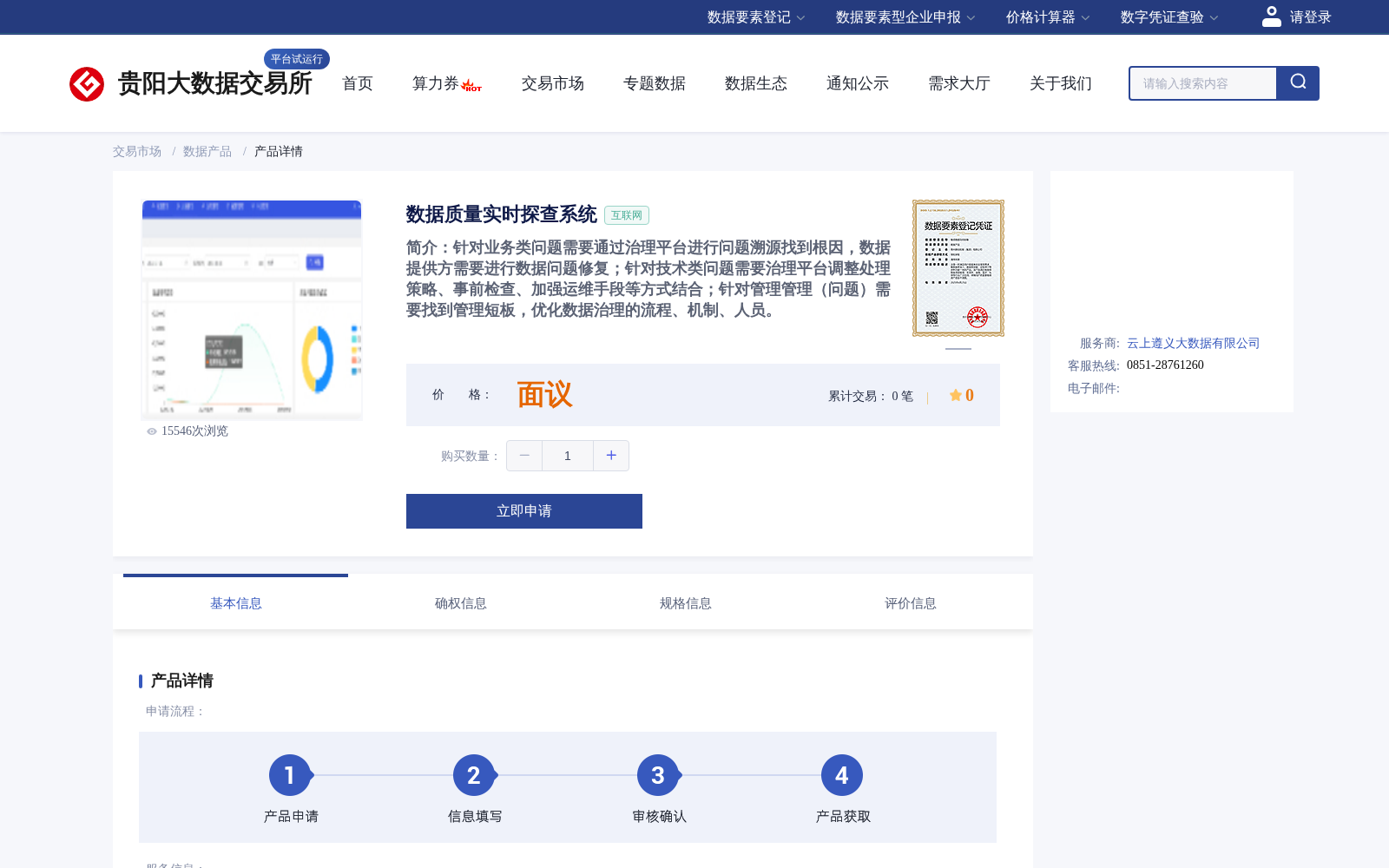Click the 面议 price text
Viewport: 1389px width, 868px height.
[x=545, y=395]
